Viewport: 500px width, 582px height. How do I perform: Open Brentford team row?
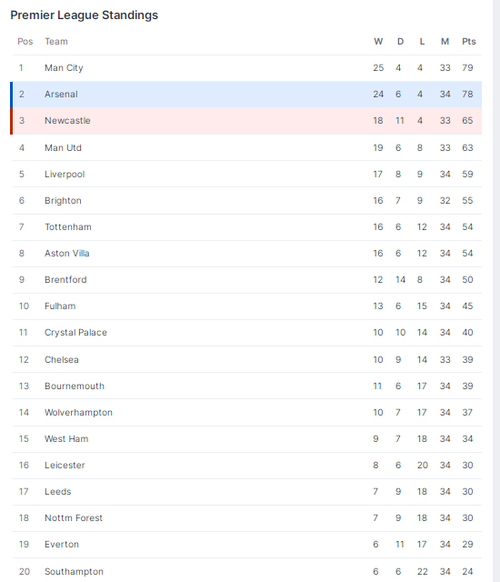(247, 279)
